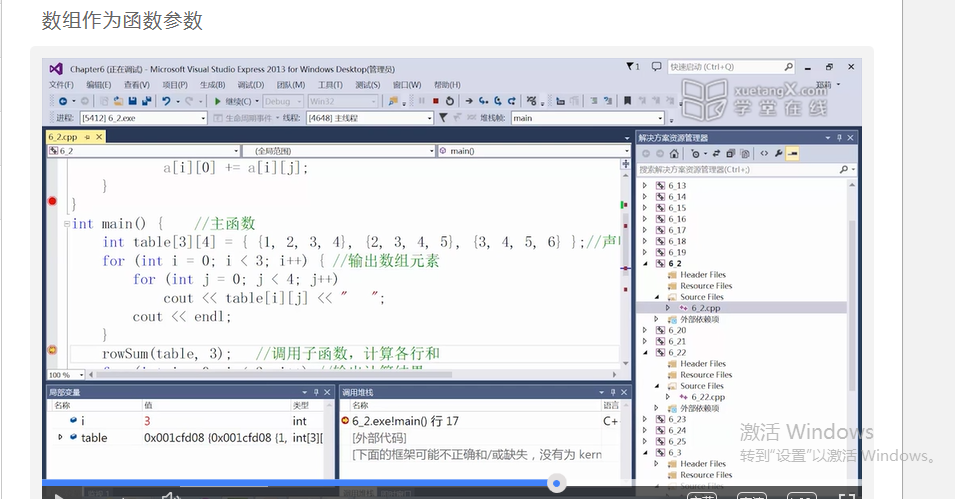
Task: Click the Save icon in the toolbar
Action: (x=132, y=101)
